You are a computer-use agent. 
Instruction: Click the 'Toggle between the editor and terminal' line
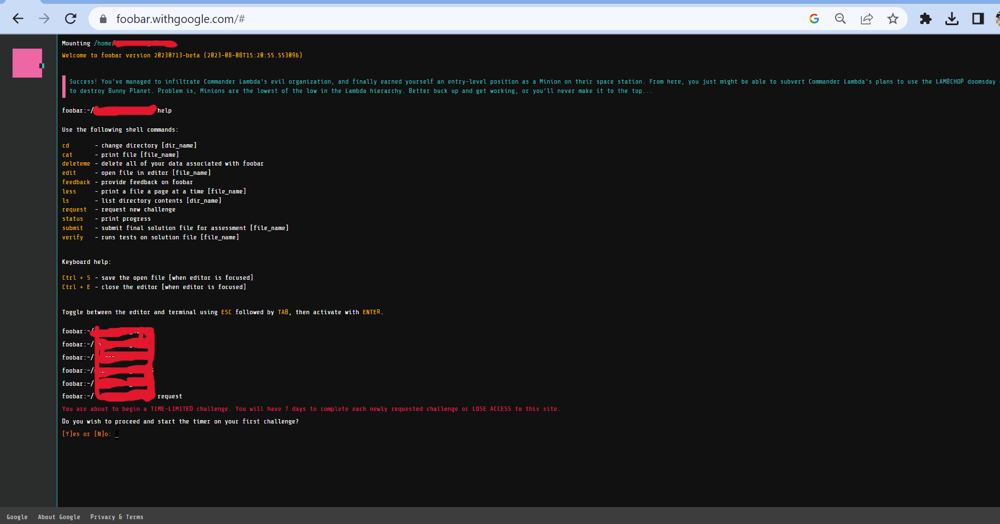pyautogui.click(x=223, y=312)
